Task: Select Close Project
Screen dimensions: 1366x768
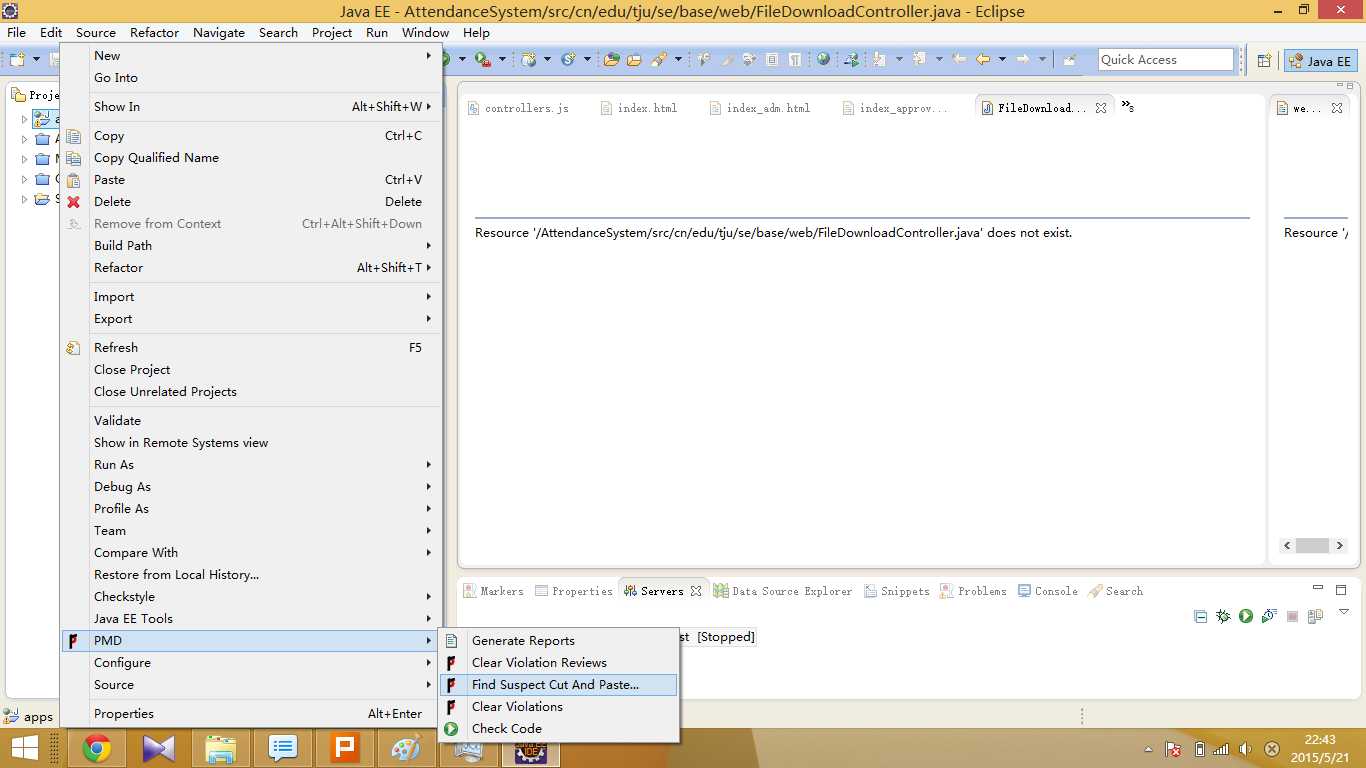Action: pyautogui.click(x=250, y=370)
